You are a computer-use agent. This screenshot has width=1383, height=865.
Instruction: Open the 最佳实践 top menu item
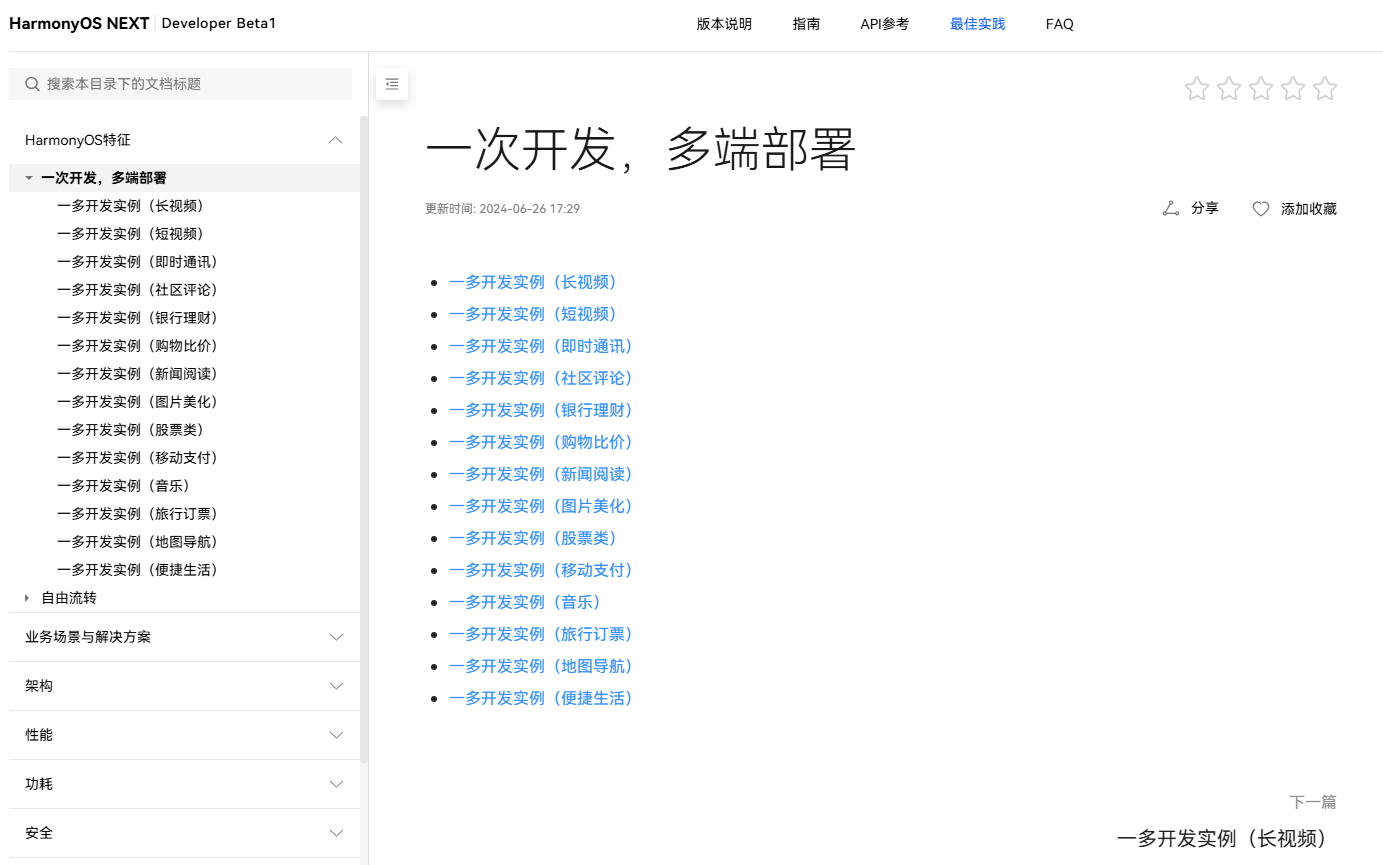point(978,24)
